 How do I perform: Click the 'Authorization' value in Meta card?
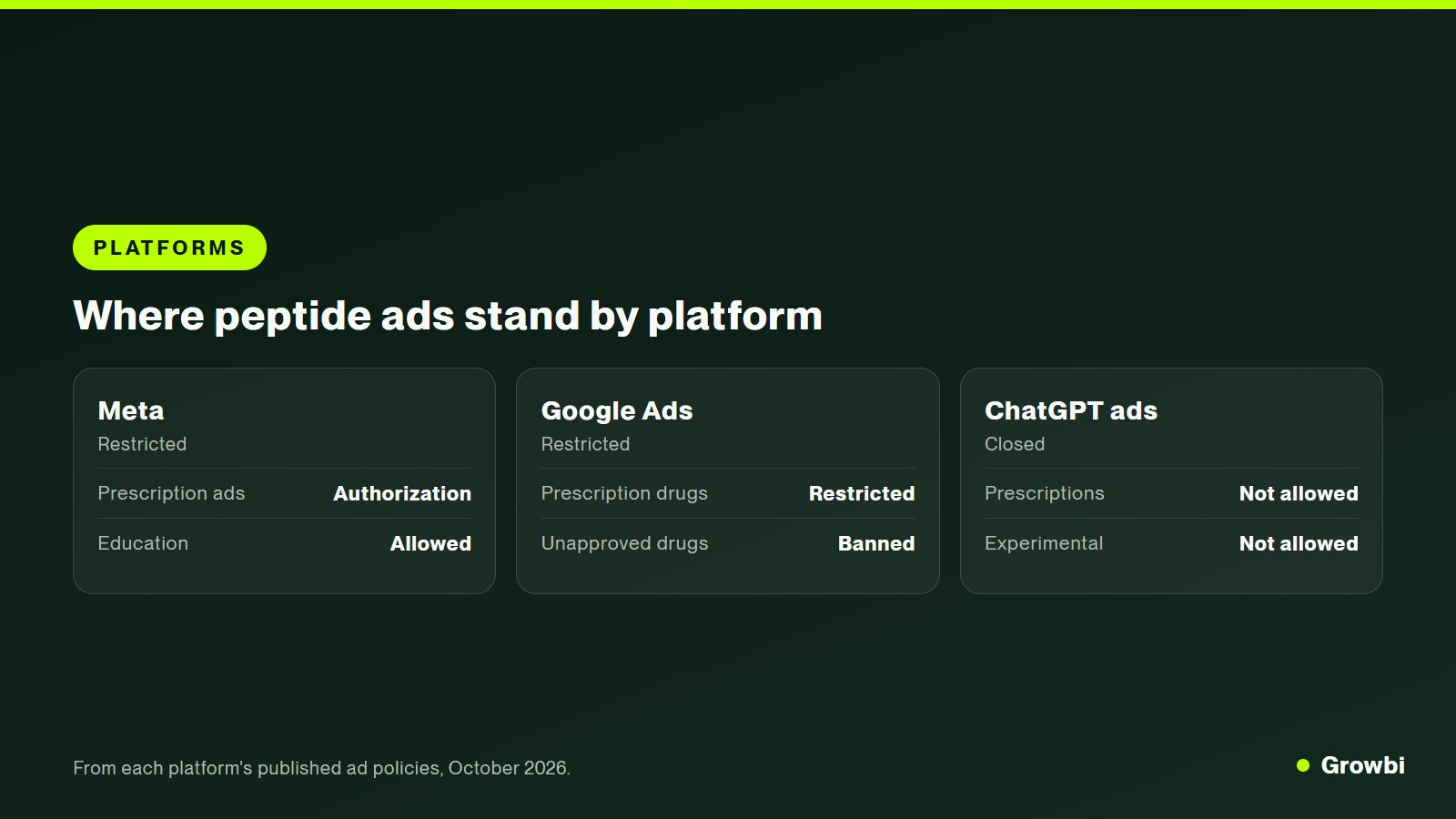click(x=402, y=493)
